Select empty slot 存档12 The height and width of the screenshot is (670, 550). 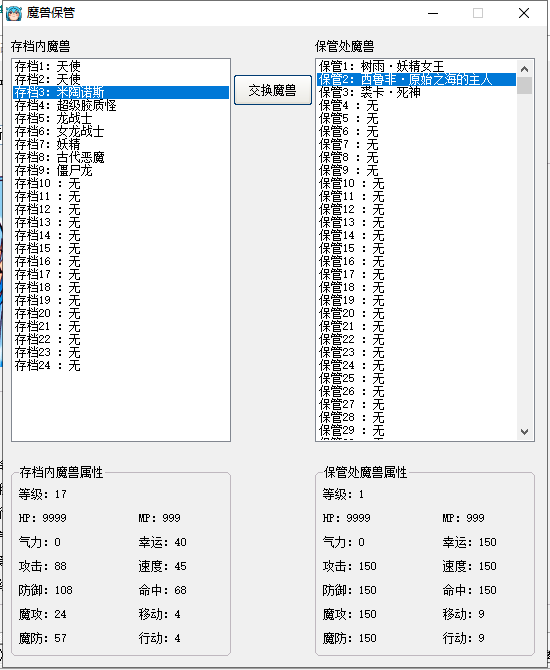pyautogui.click(x=121, y=210)
